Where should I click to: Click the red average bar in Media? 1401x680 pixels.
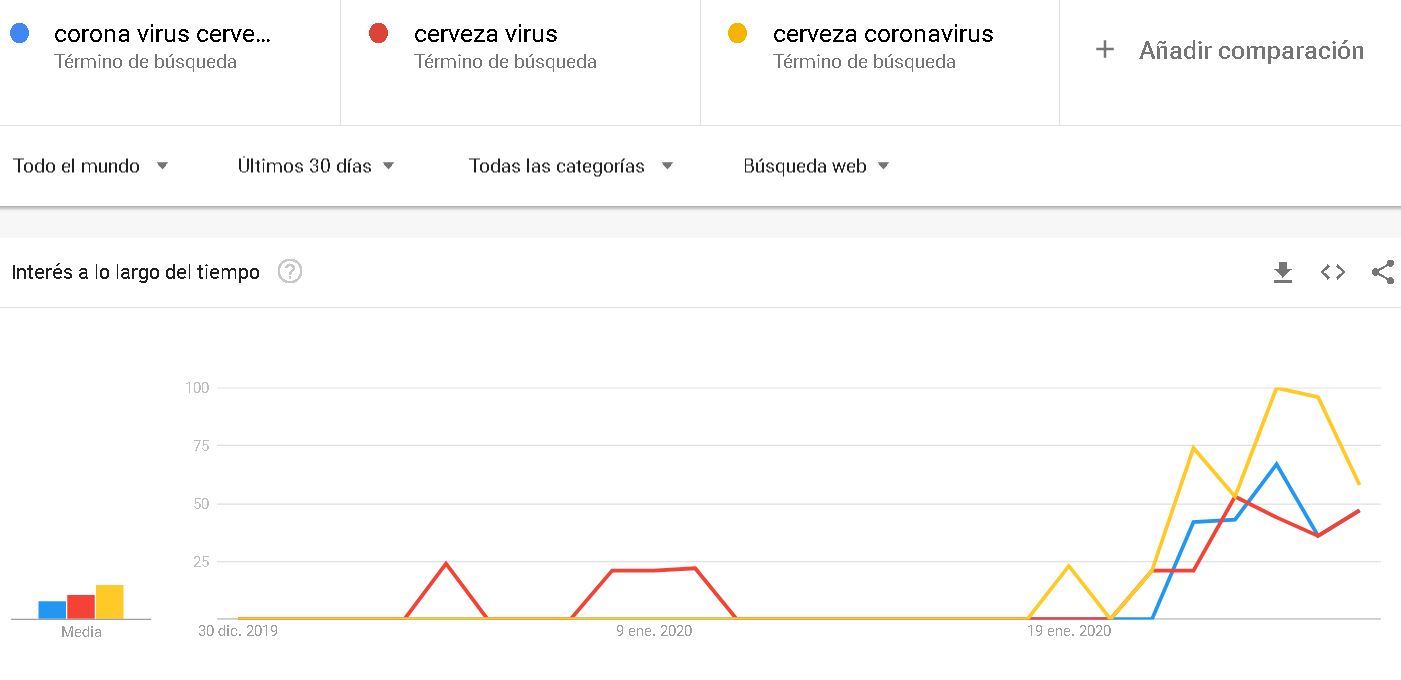click(x=81, y=607)
